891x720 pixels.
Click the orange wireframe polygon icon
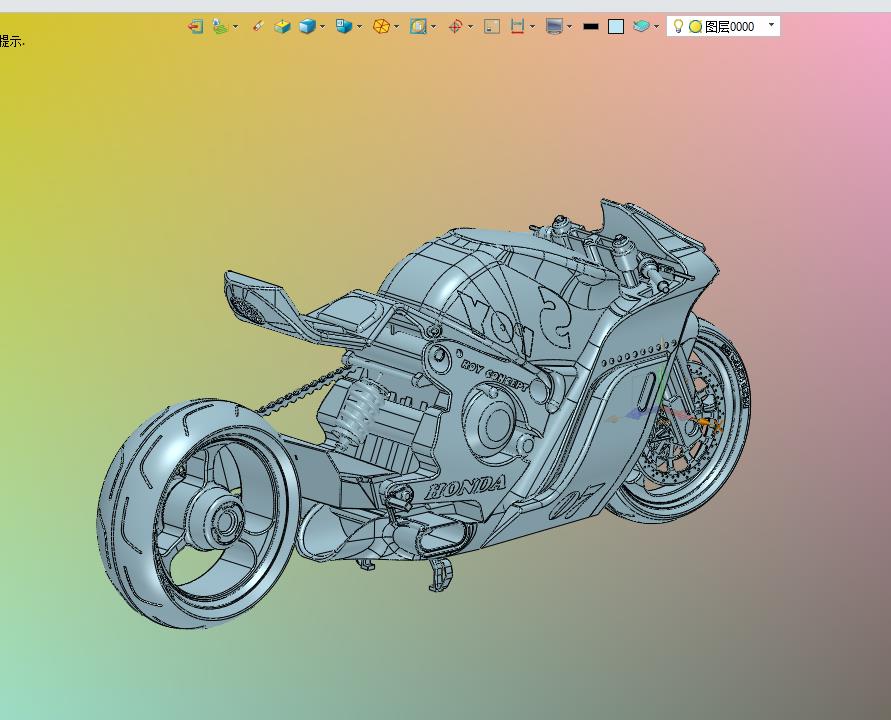coord(381,27)
